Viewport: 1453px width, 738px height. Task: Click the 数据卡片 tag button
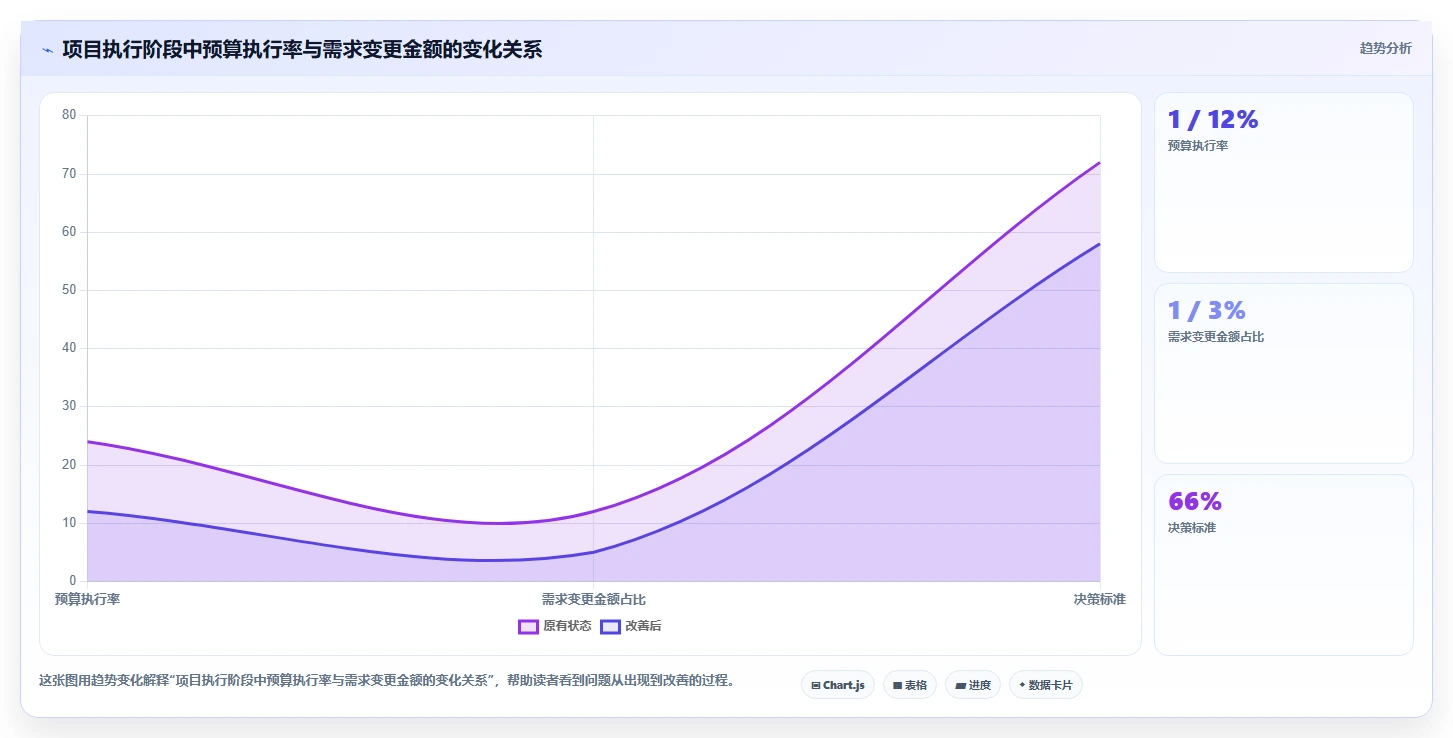(1046, 685)
